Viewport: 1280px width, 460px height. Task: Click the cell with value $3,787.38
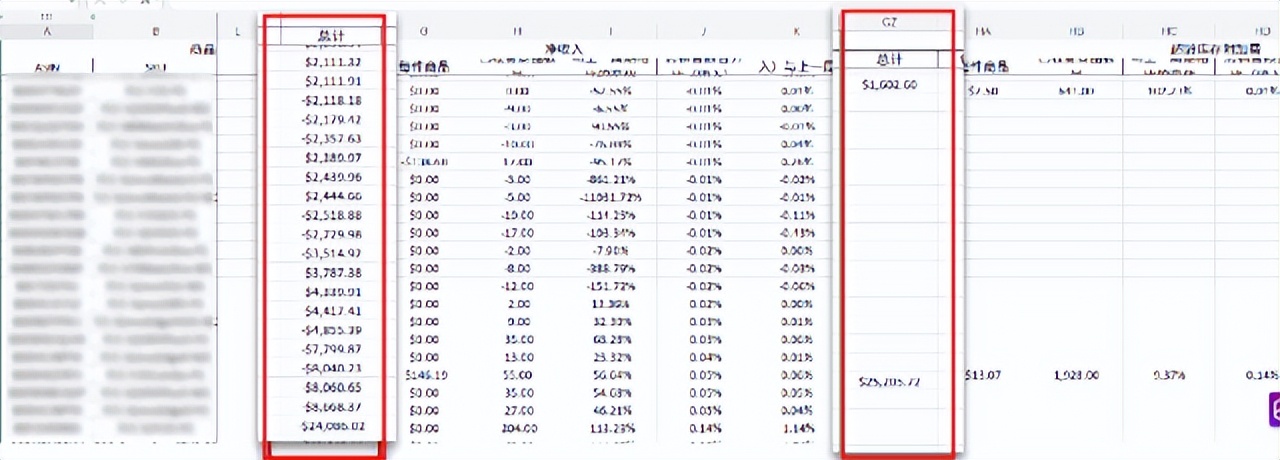click(x=331, y=272)
